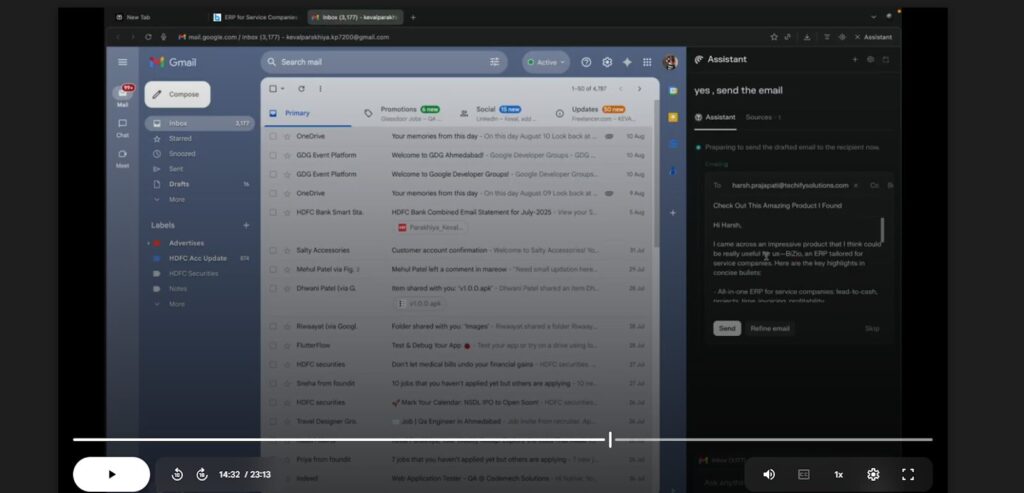Open the HDFC Acc Update label
1024x493 pixels.
point(199,258)
